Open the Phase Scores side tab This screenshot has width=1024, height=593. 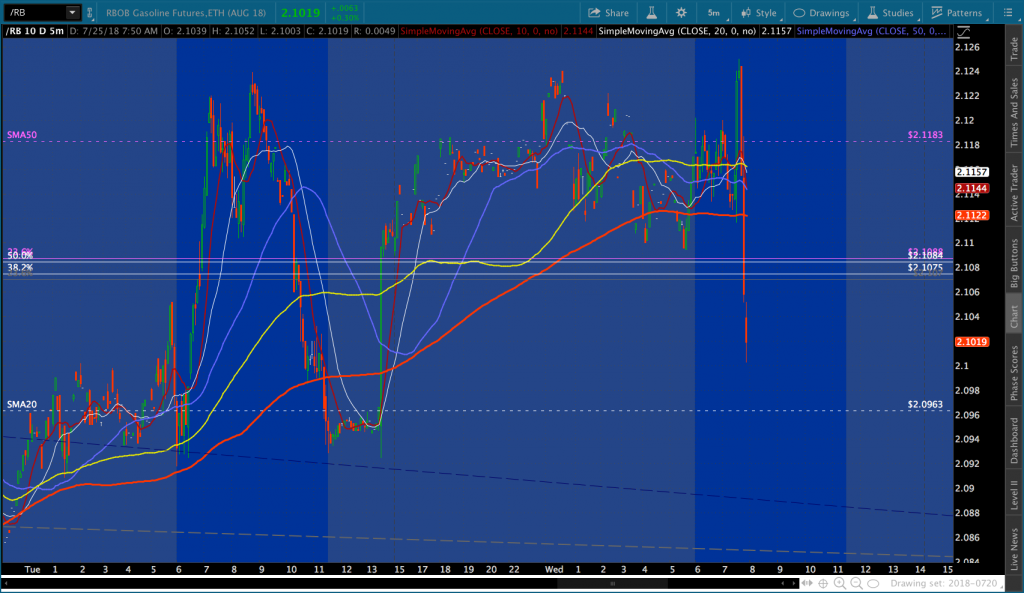point(1014,372)
